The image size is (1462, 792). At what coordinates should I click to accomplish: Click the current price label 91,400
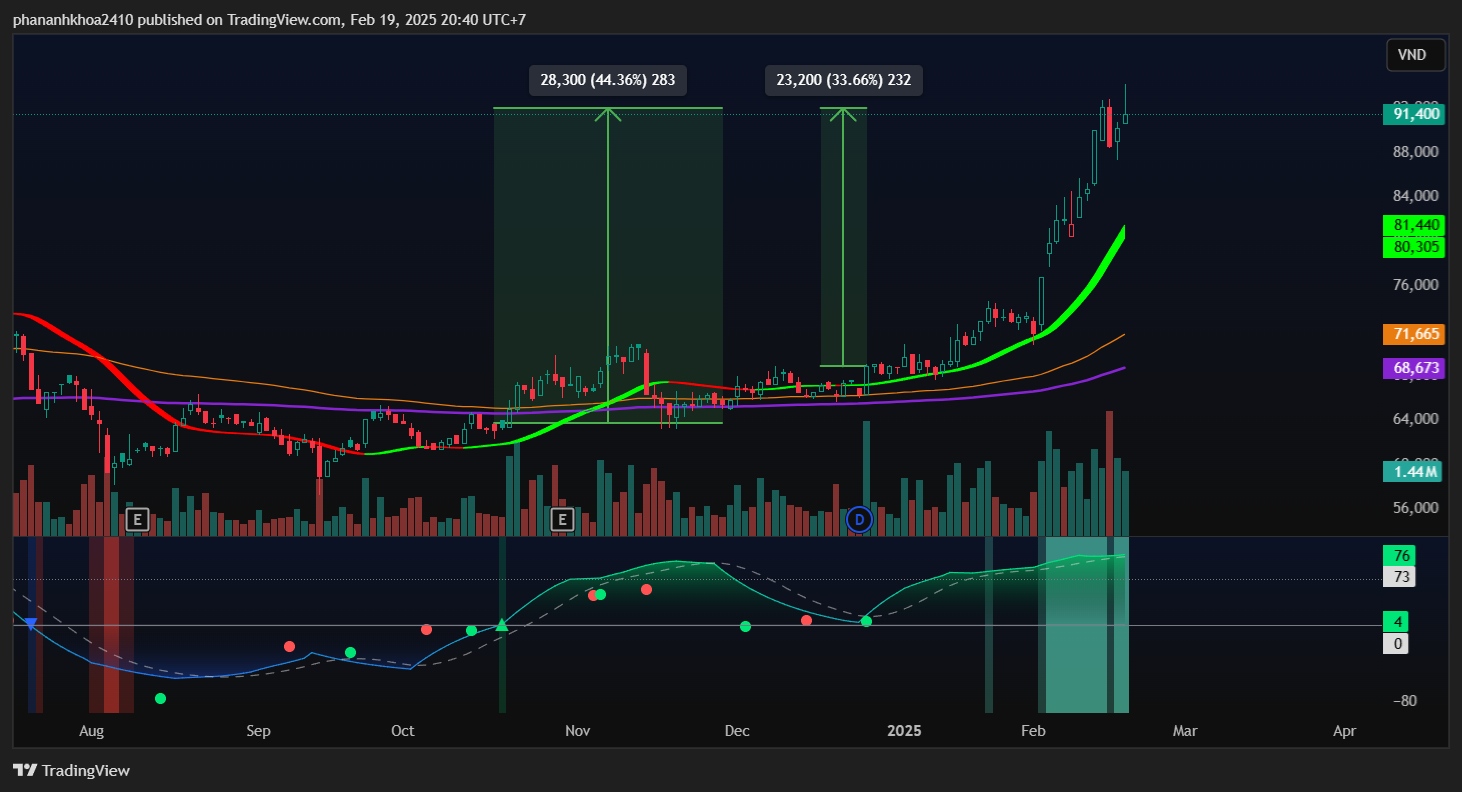point(1415,114)
